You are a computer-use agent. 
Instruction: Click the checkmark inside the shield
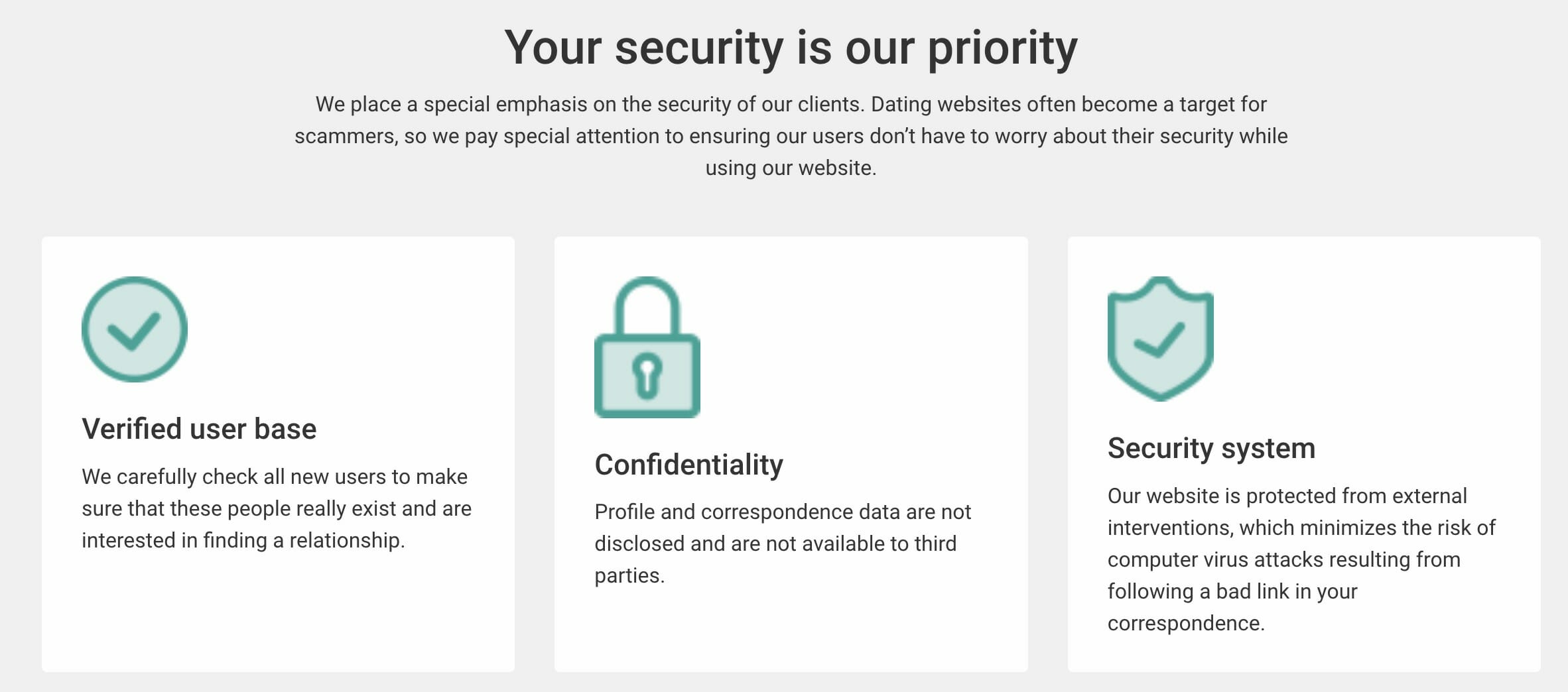[1160, 340]
